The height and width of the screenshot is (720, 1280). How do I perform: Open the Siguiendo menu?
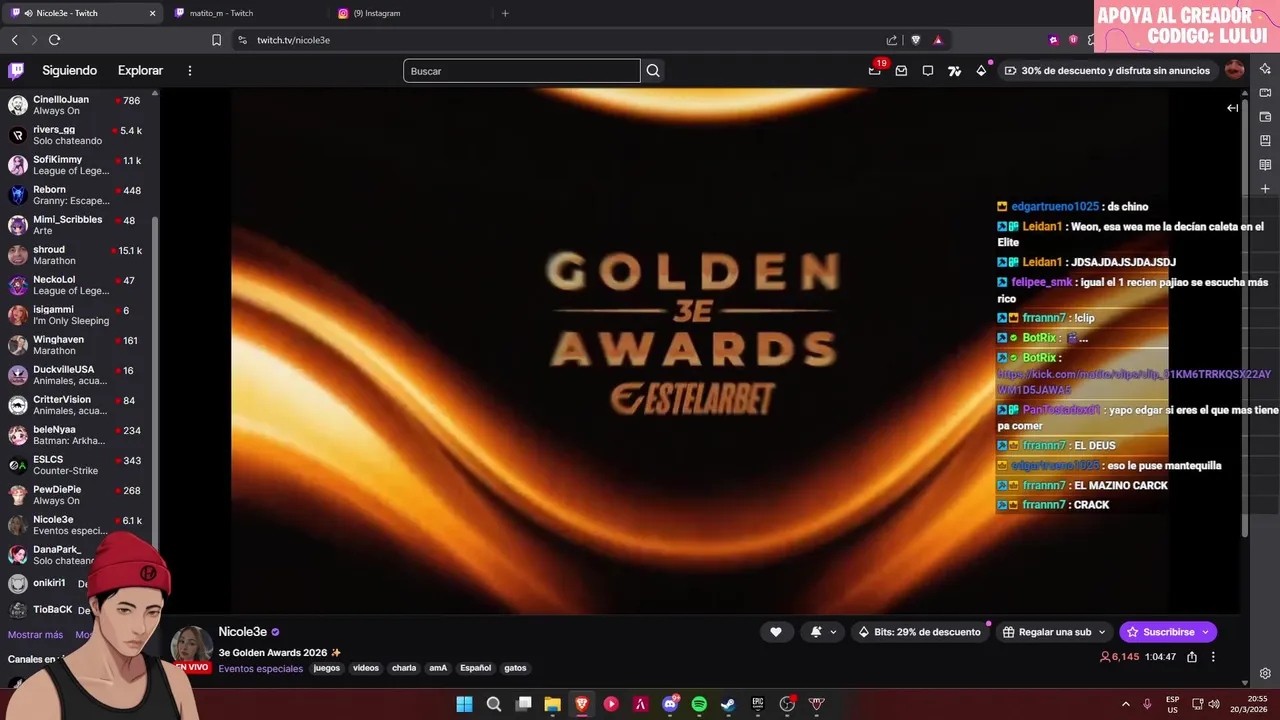pos(69,71)
